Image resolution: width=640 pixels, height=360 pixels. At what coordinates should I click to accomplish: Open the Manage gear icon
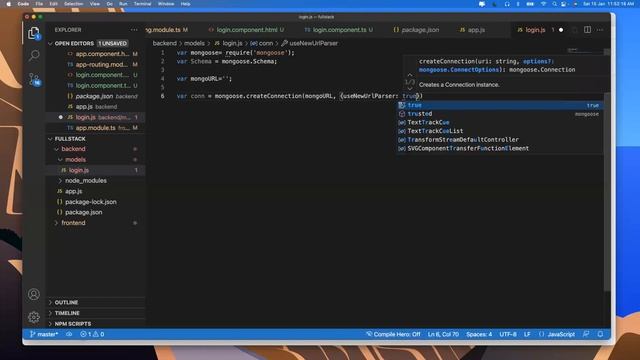tap(34, 317)
